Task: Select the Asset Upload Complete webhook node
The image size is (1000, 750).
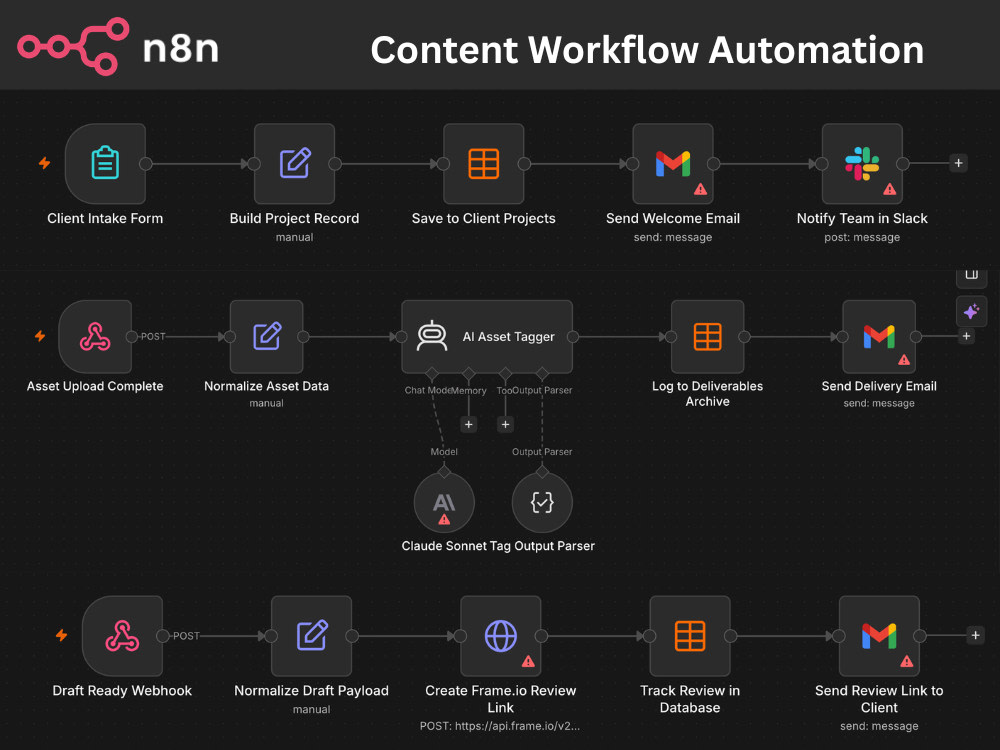Action: tap(95, 337)
